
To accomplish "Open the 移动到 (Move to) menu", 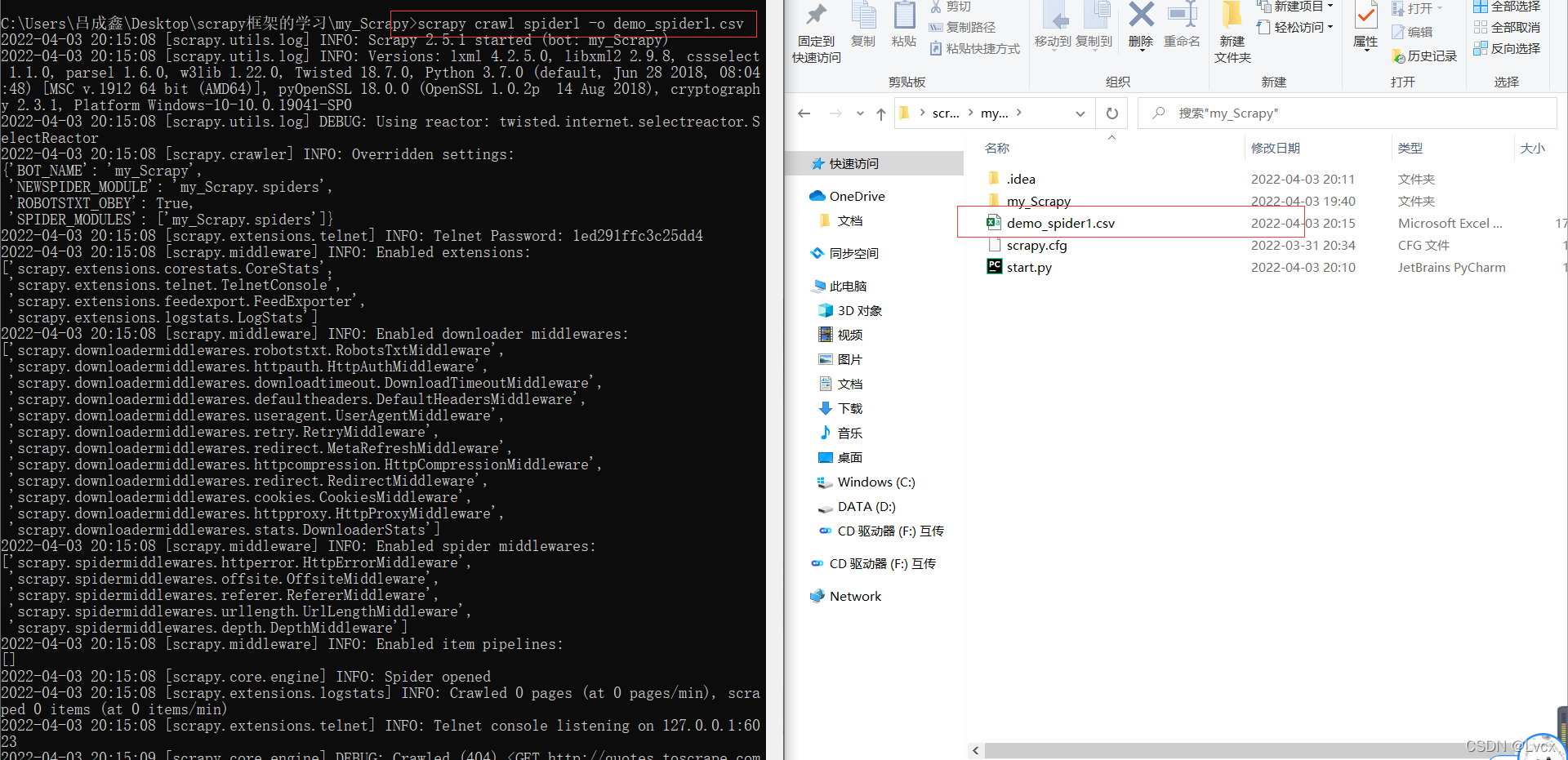I will [x=1053, y=25].
